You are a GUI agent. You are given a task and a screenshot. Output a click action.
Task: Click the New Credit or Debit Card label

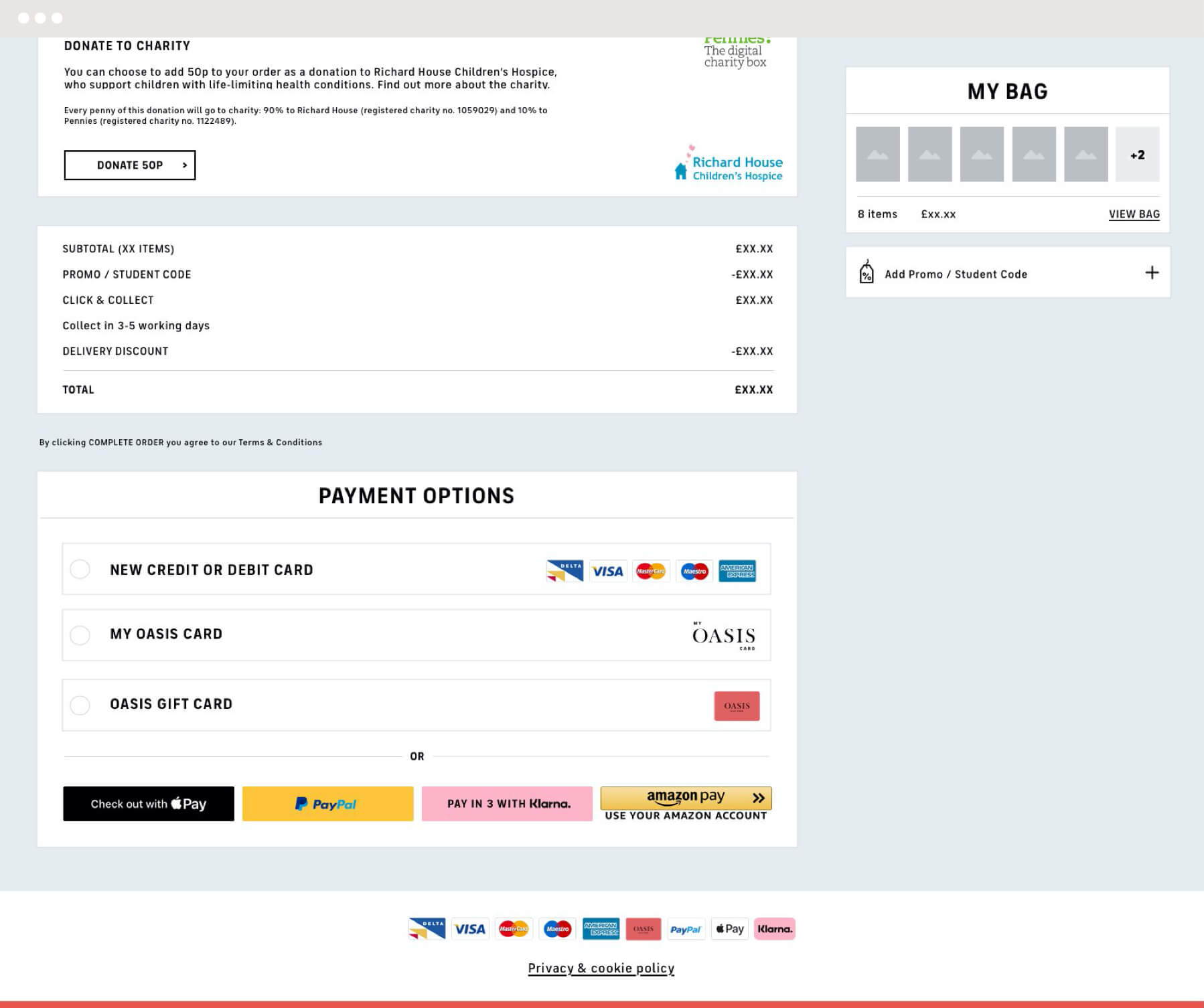(x=212, y=570)
